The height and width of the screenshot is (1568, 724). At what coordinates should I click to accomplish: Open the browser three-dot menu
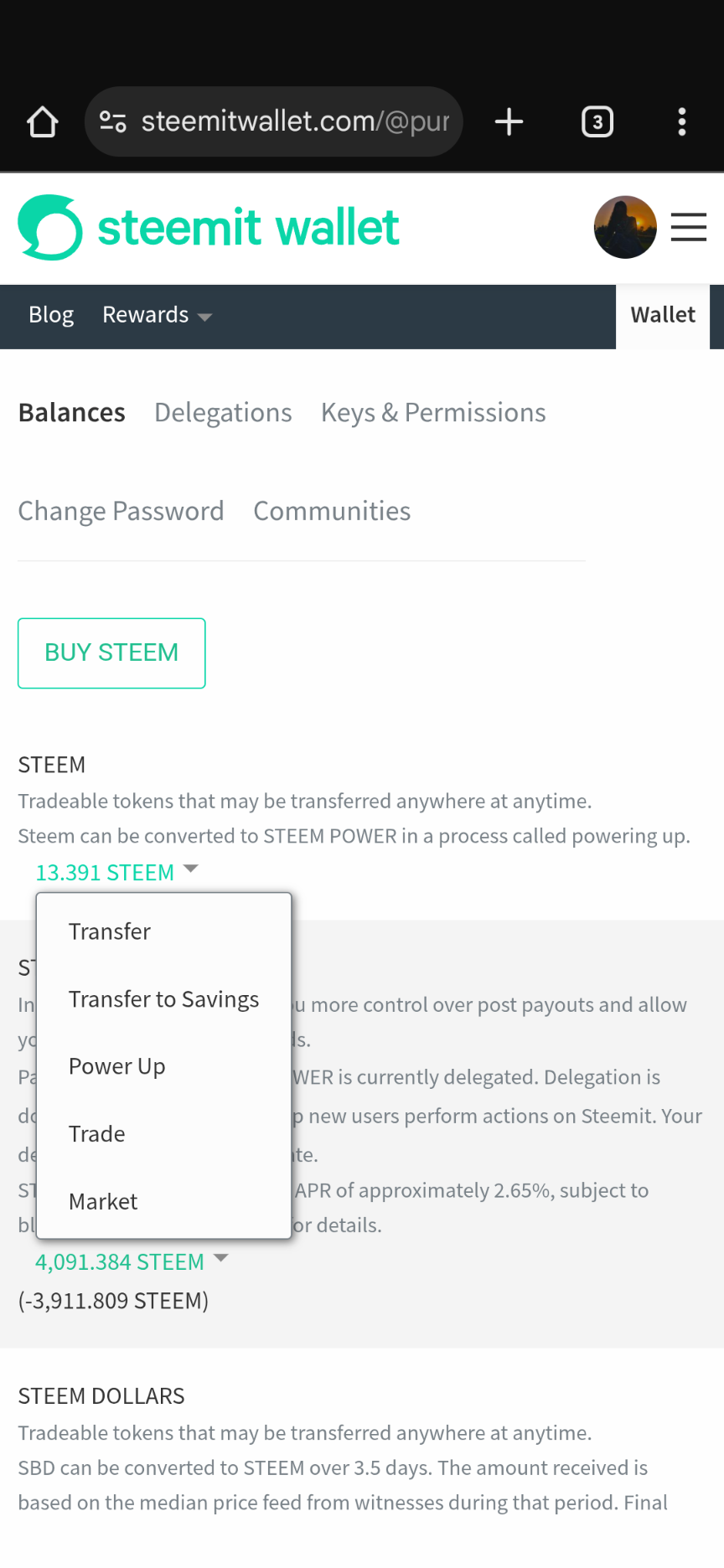coord(682,122)
